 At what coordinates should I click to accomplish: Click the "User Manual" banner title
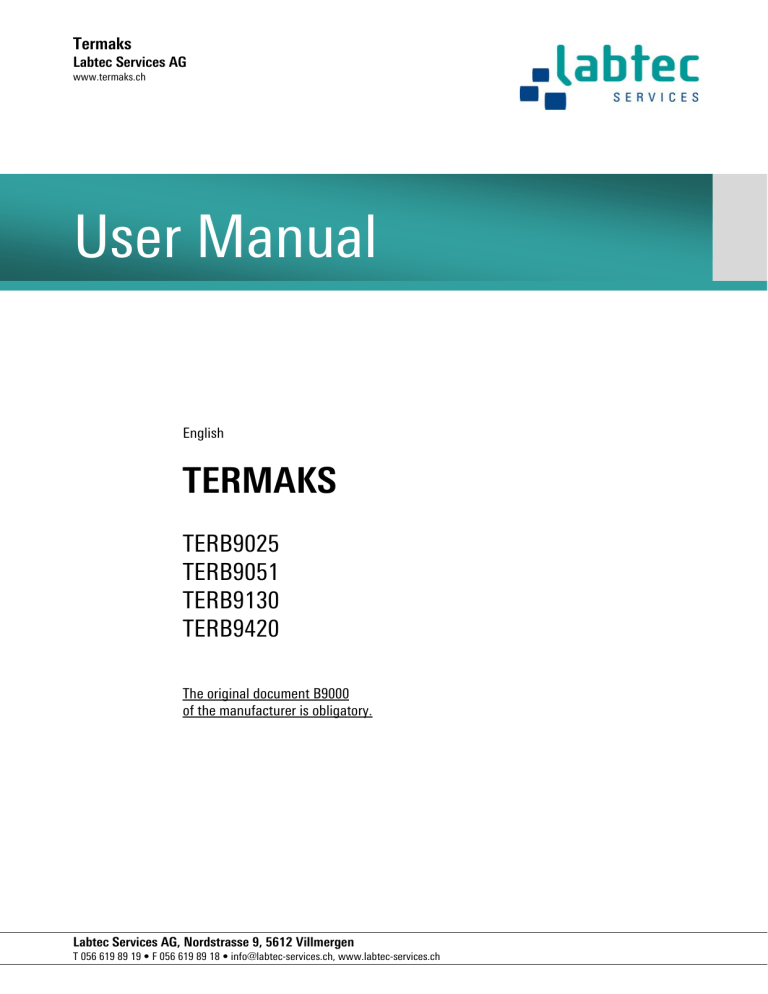225,236
